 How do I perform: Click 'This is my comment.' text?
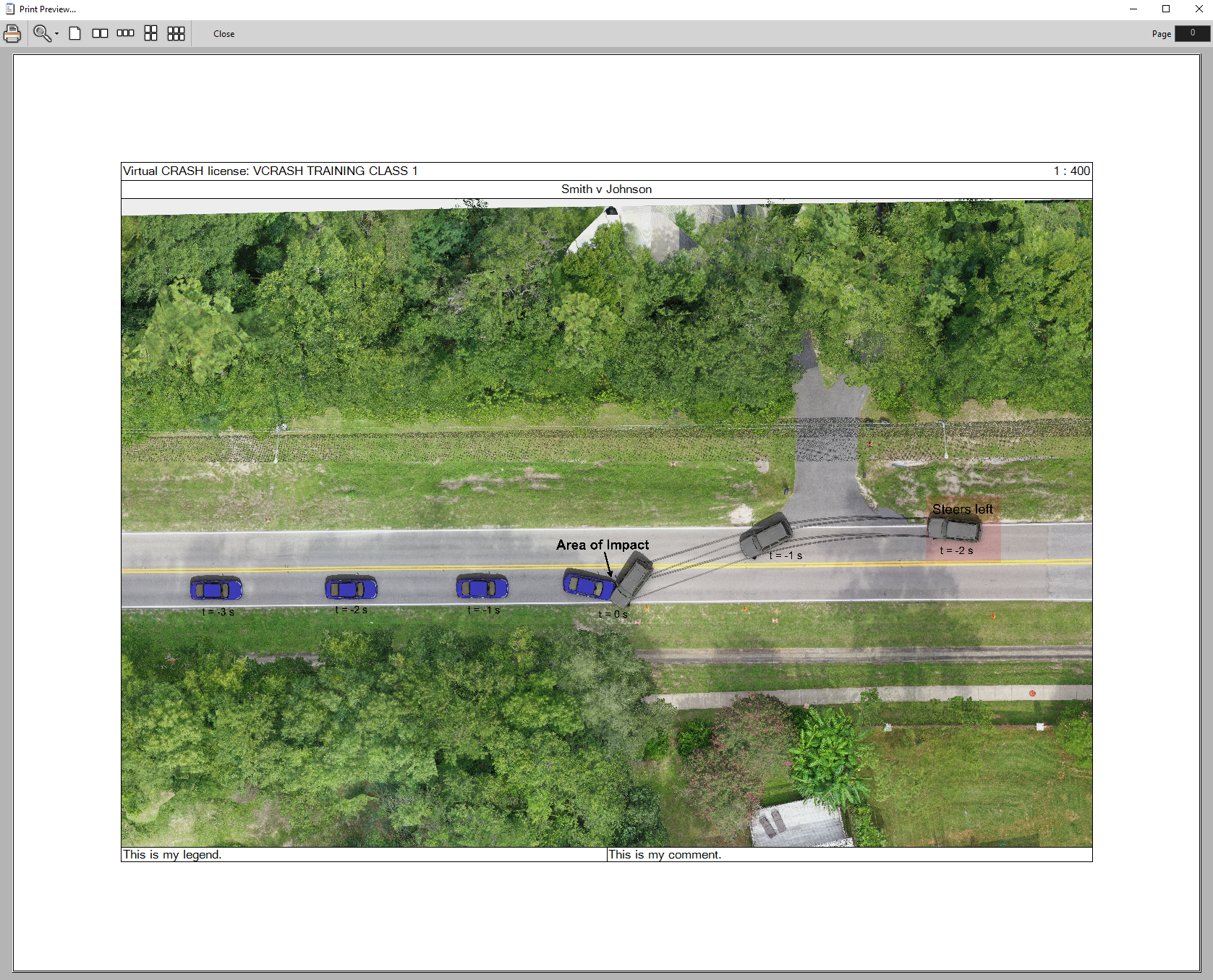coord(665,855)
